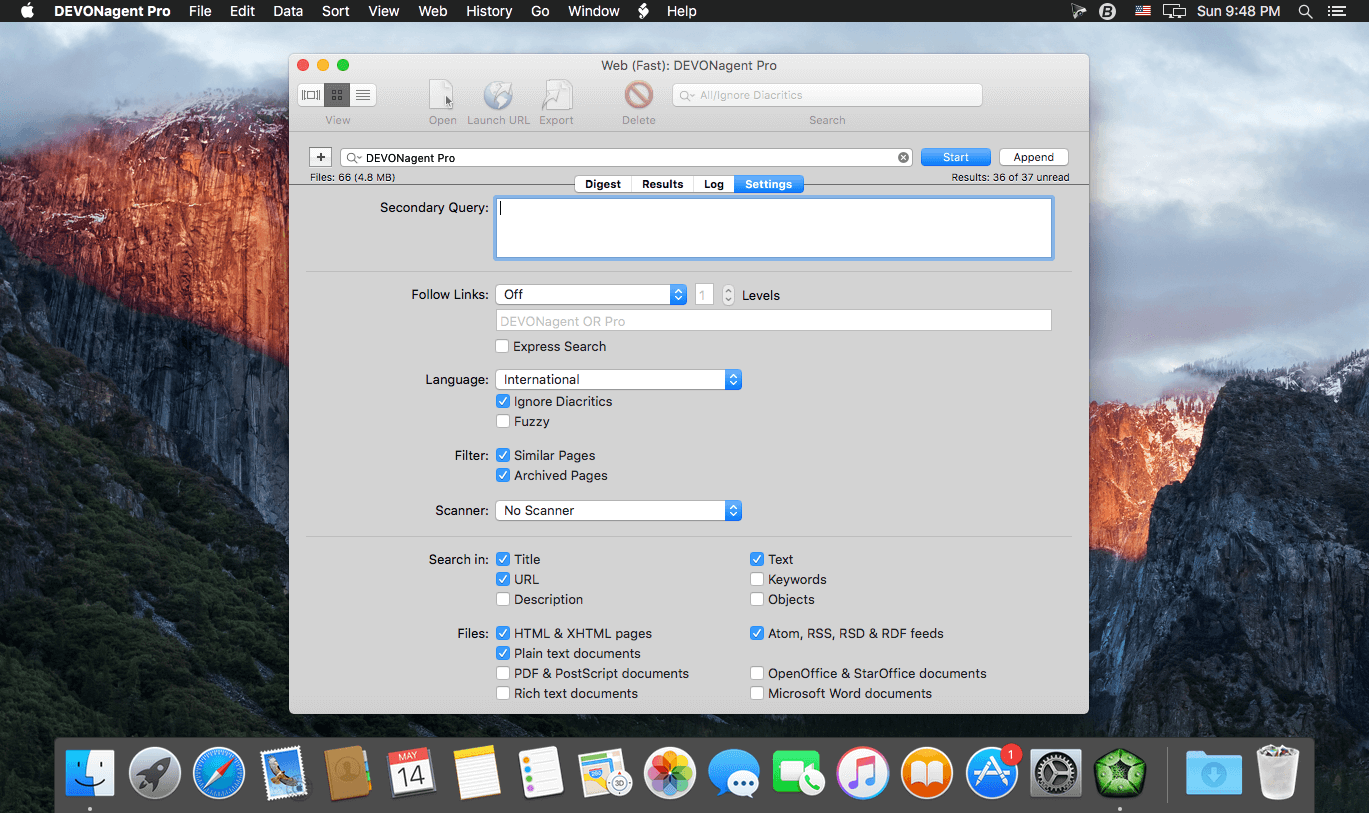Screen dimensions: 1369x813
Task: Open iTunes from the Dock
Action: pos(862,773)
